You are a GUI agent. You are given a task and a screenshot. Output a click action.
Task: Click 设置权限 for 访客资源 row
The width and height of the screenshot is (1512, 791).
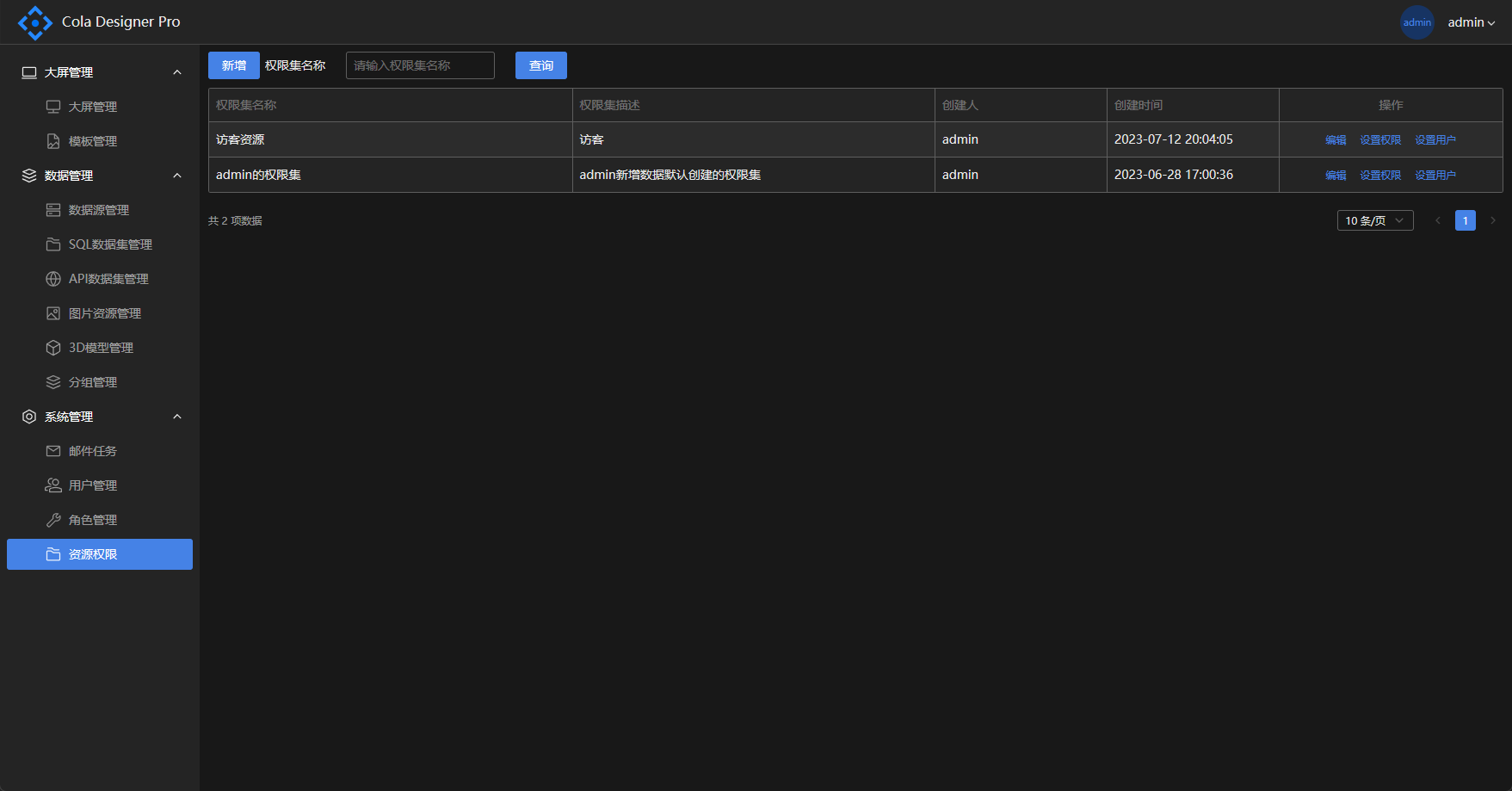[1379, 139]
